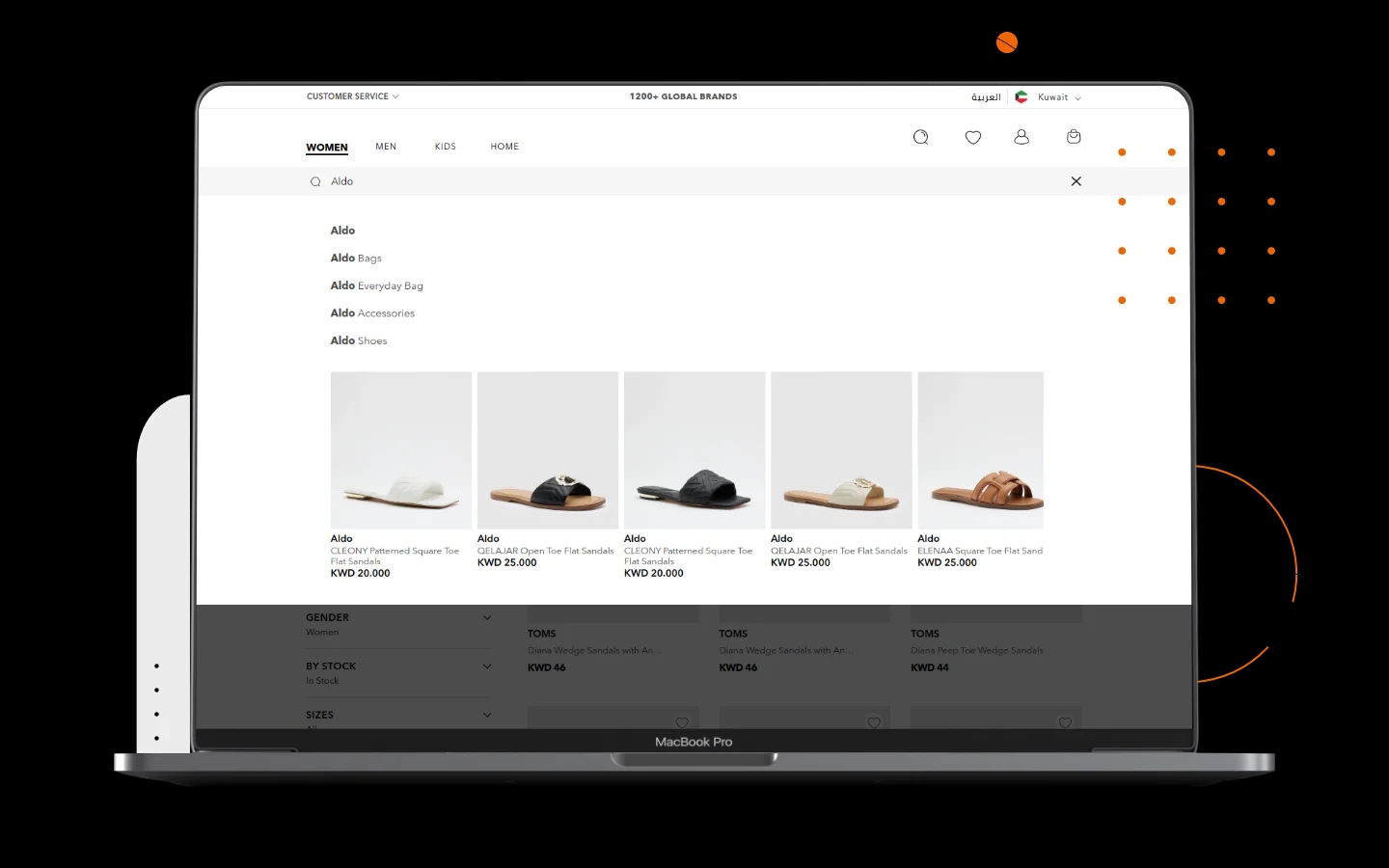The width and height of the screenshot is (1389, 868).
Task: Open the tan ELENAA sandal thumbnail
Action: 980,450
